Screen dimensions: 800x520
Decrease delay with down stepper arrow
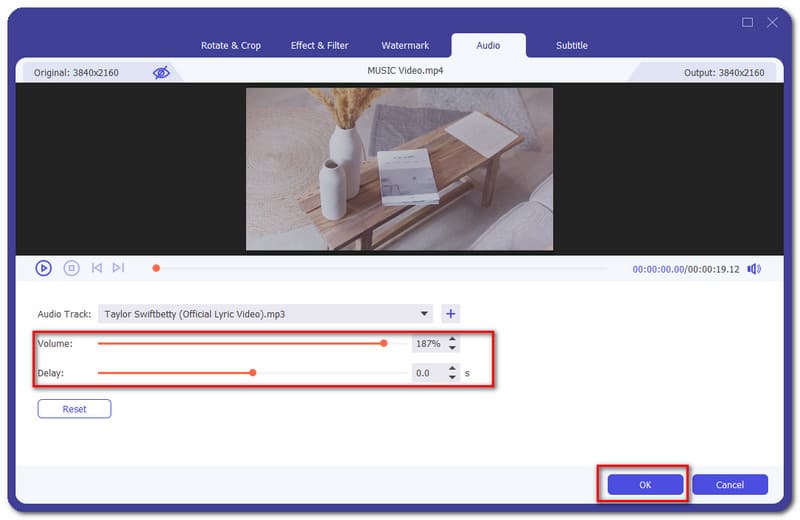coord(452,377)
